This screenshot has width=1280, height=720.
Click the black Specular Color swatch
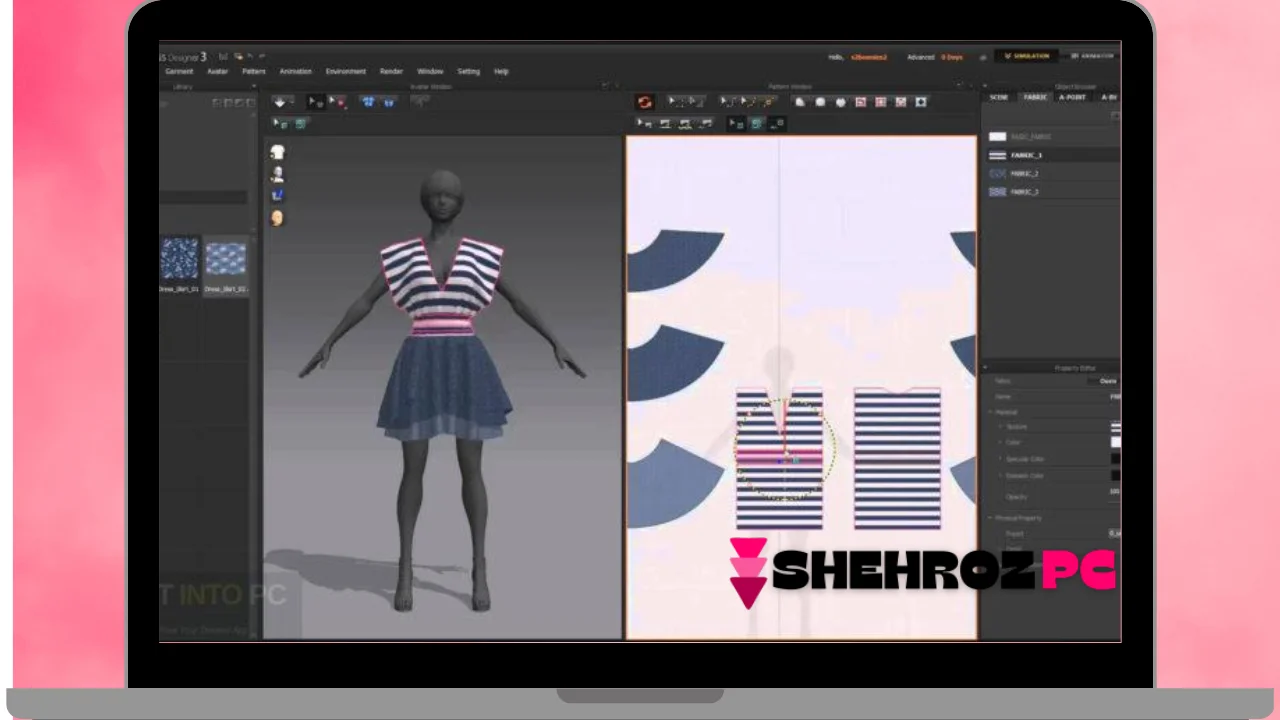click(1116, 459)
